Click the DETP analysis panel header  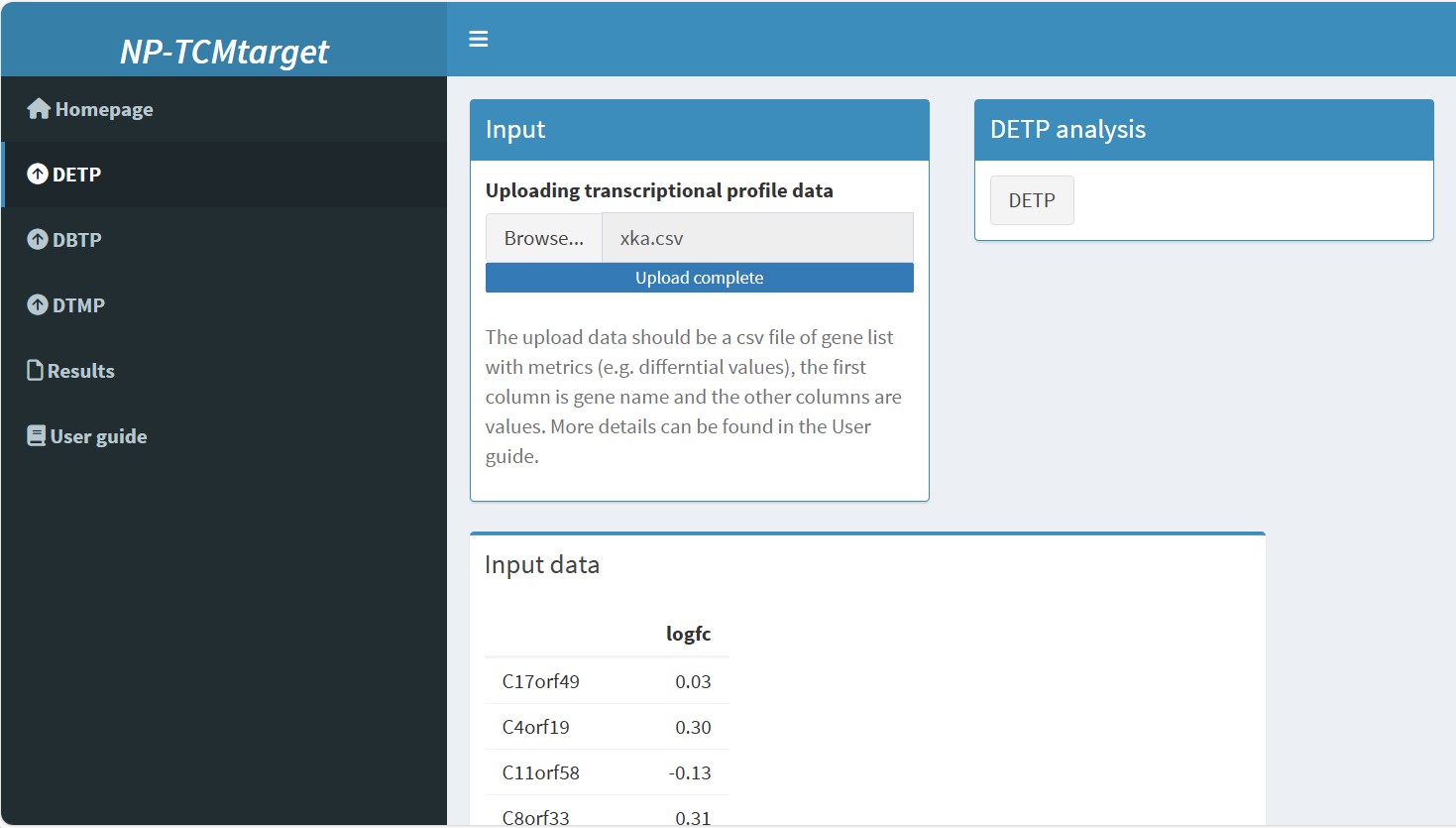[1204, 130]
